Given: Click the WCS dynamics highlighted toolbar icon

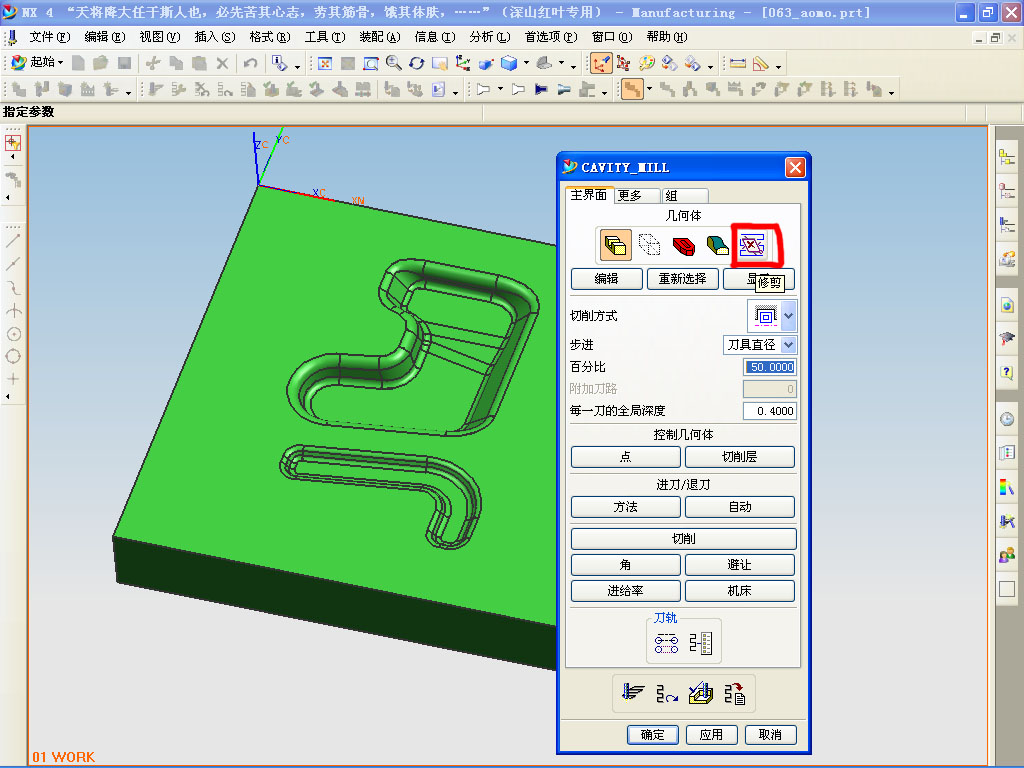Looking at the screenshot, I should click(x=601, y=63).
